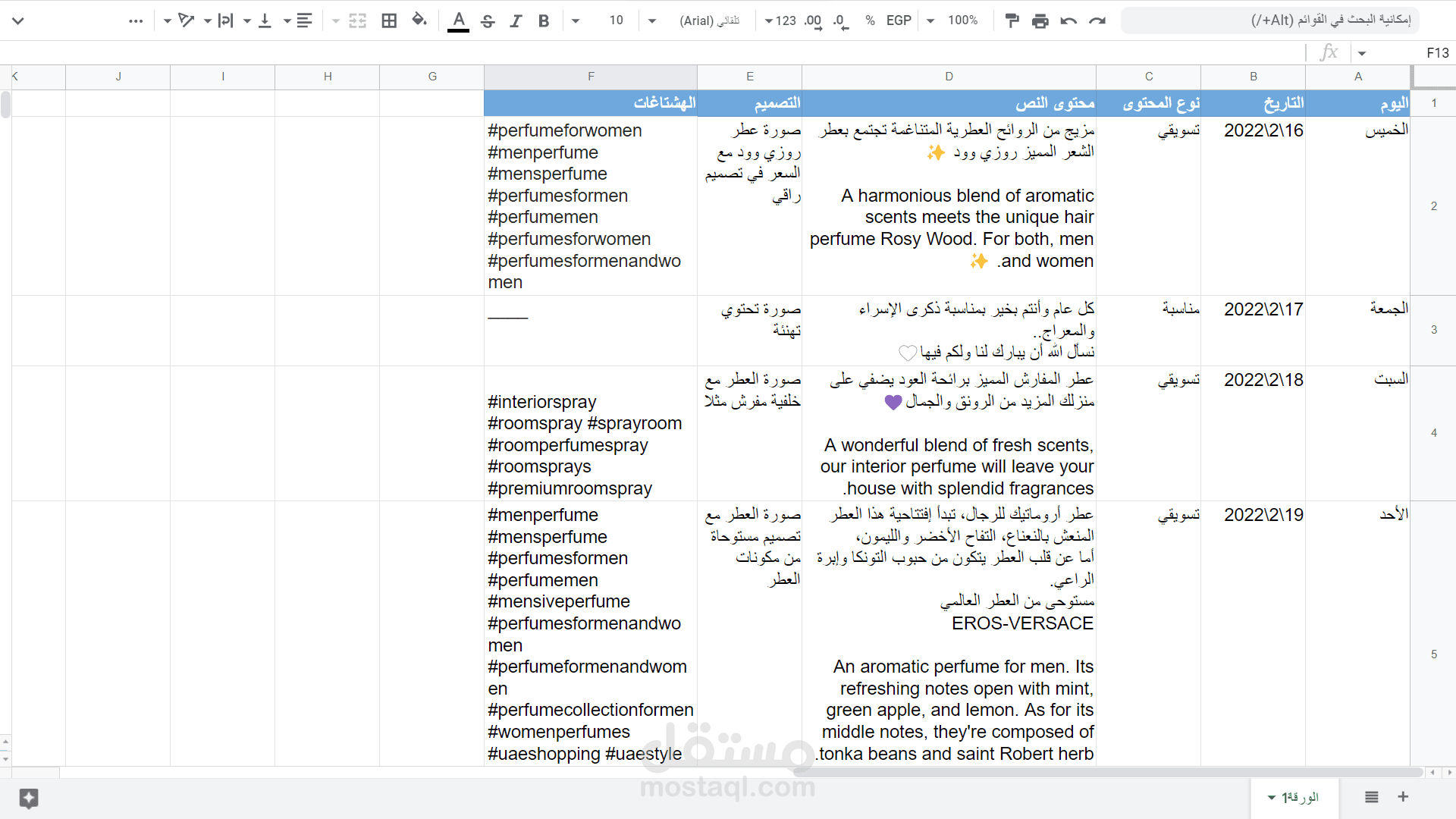Open the fill color paint bucket
The height and width of the screenshot is (819, 1456).
pos(419,20)
